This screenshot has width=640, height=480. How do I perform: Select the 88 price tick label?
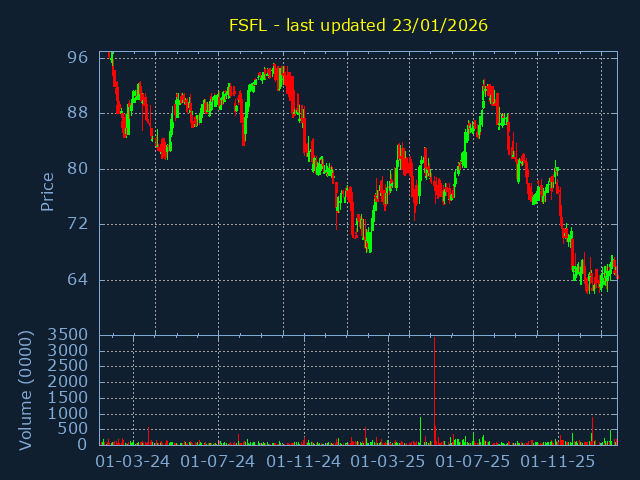77,113
